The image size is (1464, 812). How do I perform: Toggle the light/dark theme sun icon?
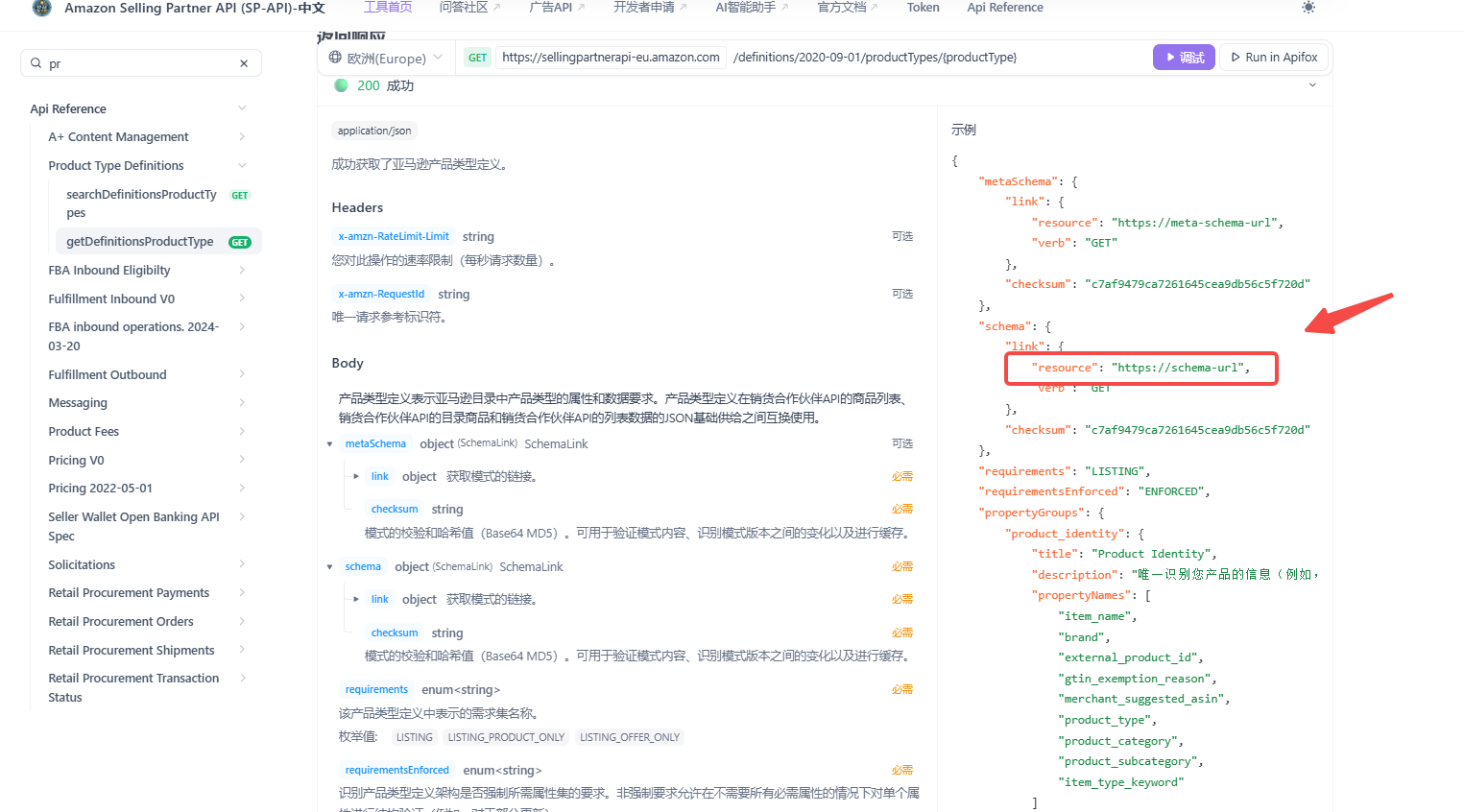[1308, 8]
